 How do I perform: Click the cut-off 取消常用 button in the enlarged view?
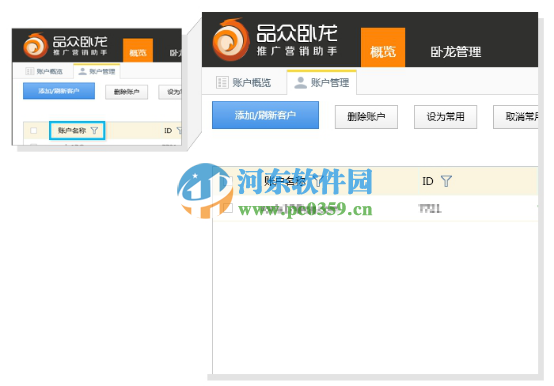[x=515, y=117]
